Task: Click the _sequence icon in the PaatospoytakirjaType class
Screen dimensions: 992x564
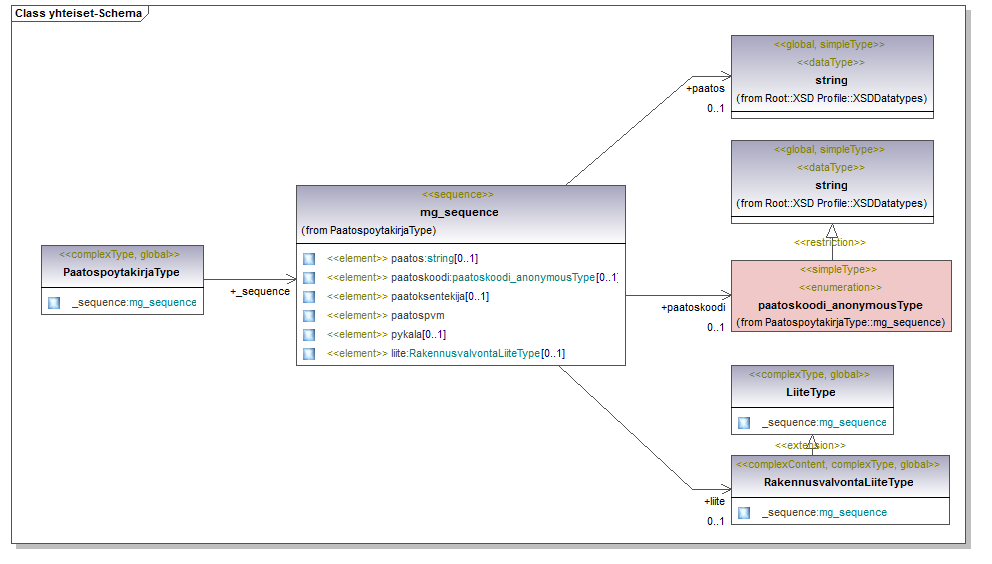Action: [x=54, y=302]
